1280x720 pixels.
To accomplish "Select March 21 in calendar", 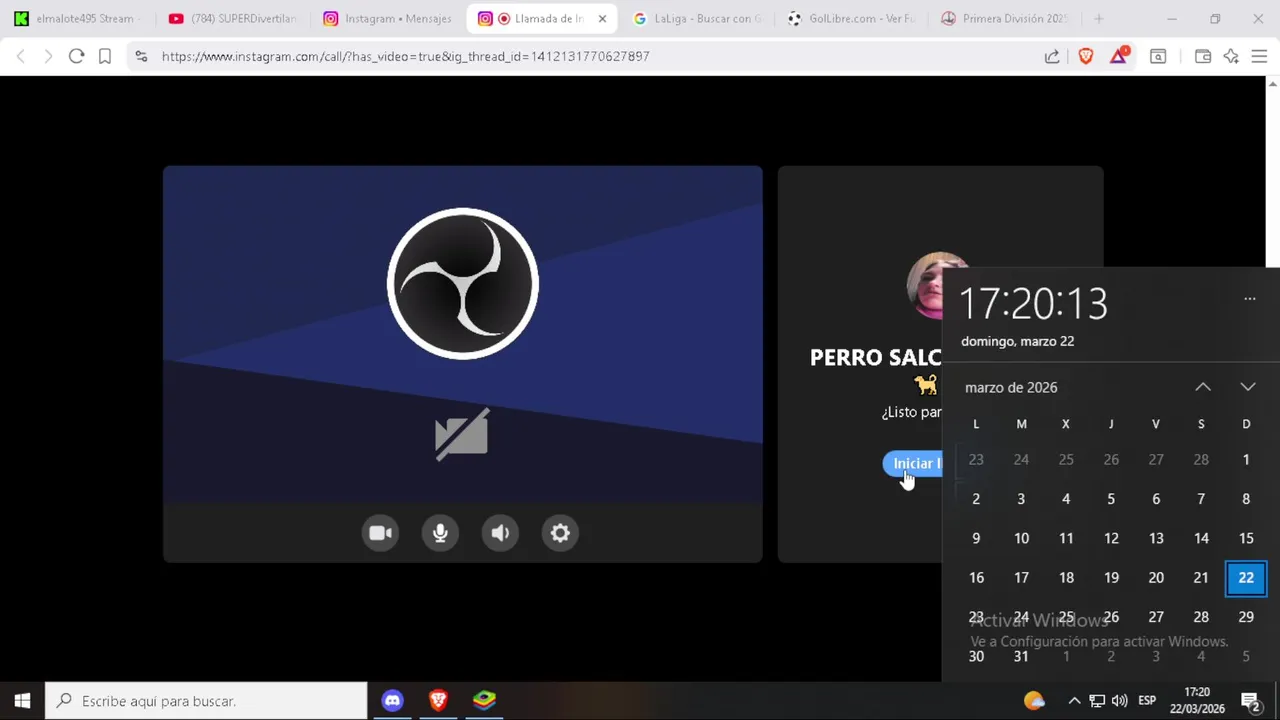I will click(x=1201, y=578).
